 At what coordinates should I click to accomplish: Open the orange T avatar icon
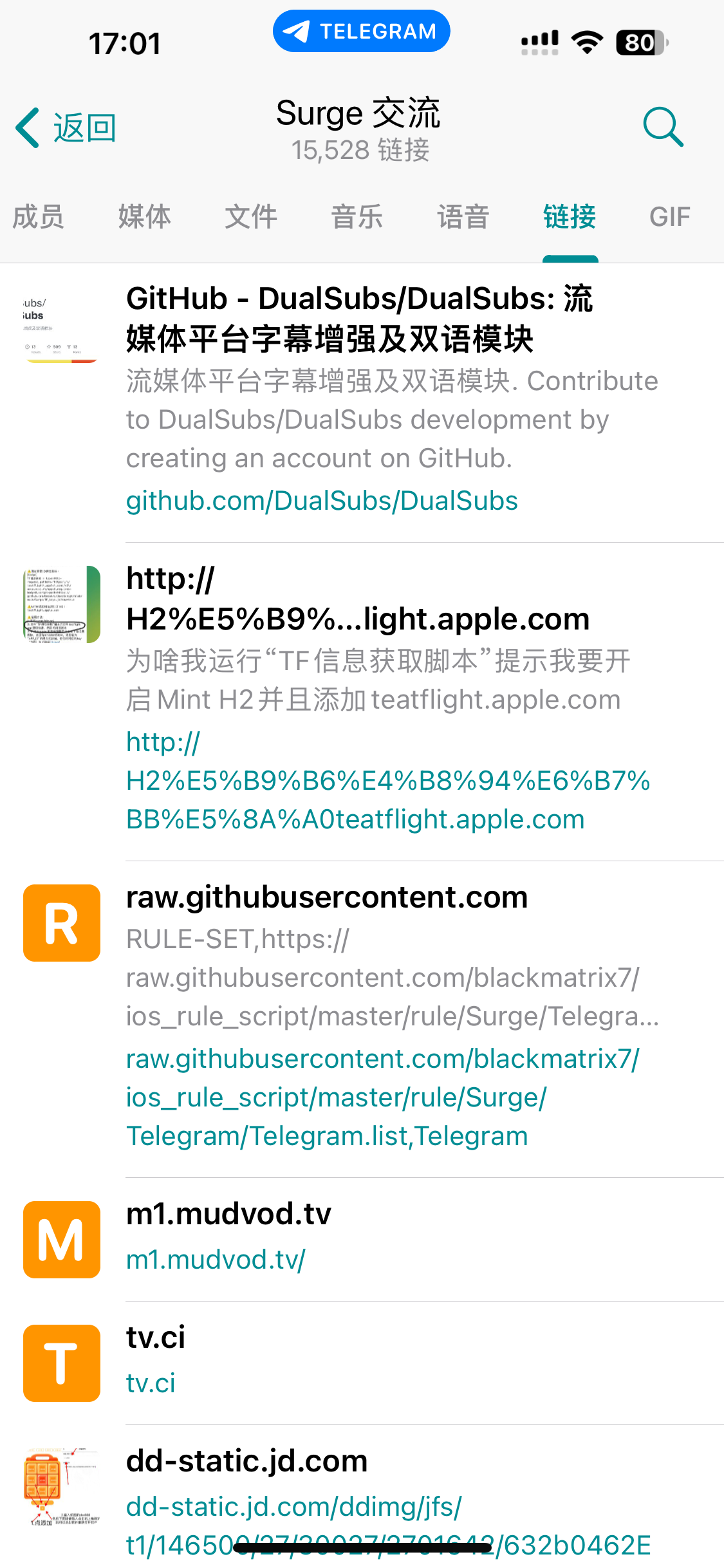[62, 1363]
